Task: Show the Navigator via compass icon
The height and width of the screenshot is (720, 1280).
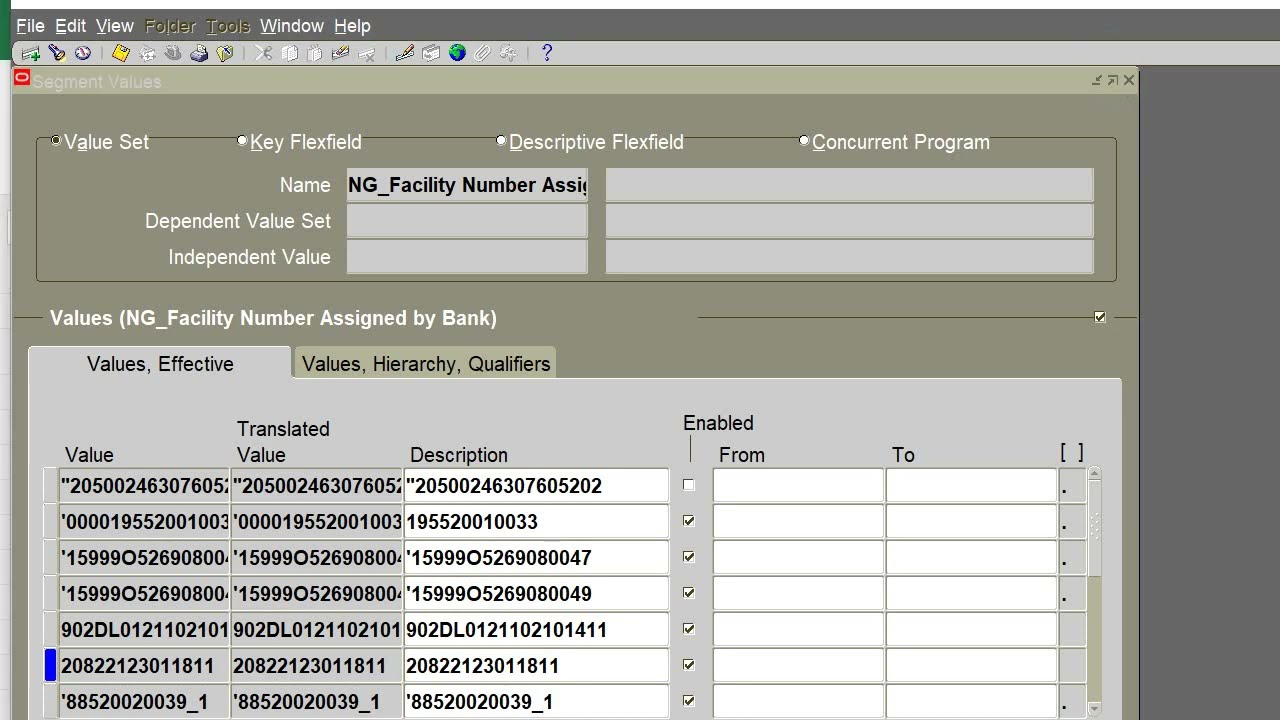Action: click(83, 53)
